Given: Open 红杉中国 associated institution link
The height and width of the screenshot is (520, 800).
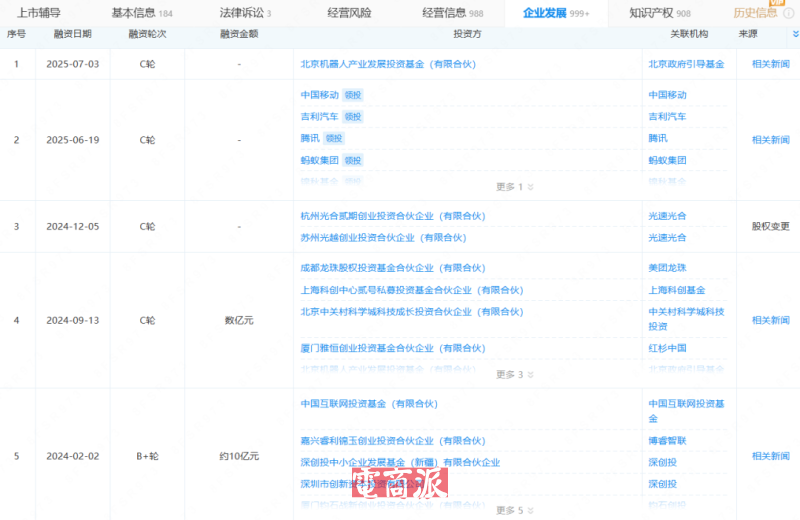Looking at the screenshot, I should coord(667,348).
